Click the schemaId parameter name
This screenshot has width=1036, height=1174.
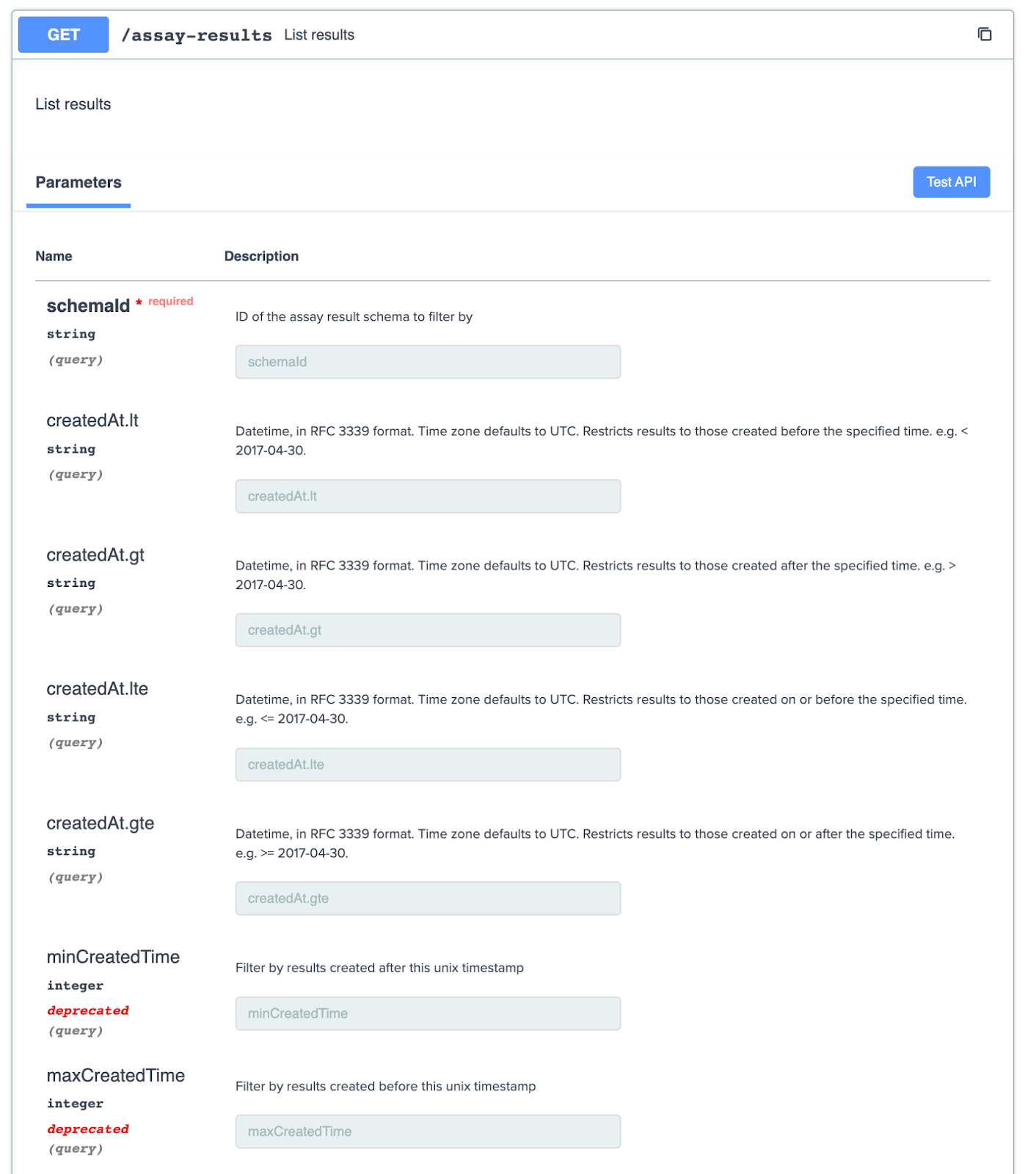click(x=88, y=306)
